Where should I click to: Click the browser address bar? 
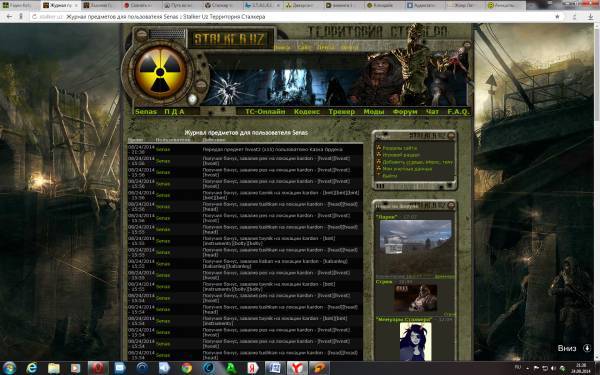pos(291,16)
